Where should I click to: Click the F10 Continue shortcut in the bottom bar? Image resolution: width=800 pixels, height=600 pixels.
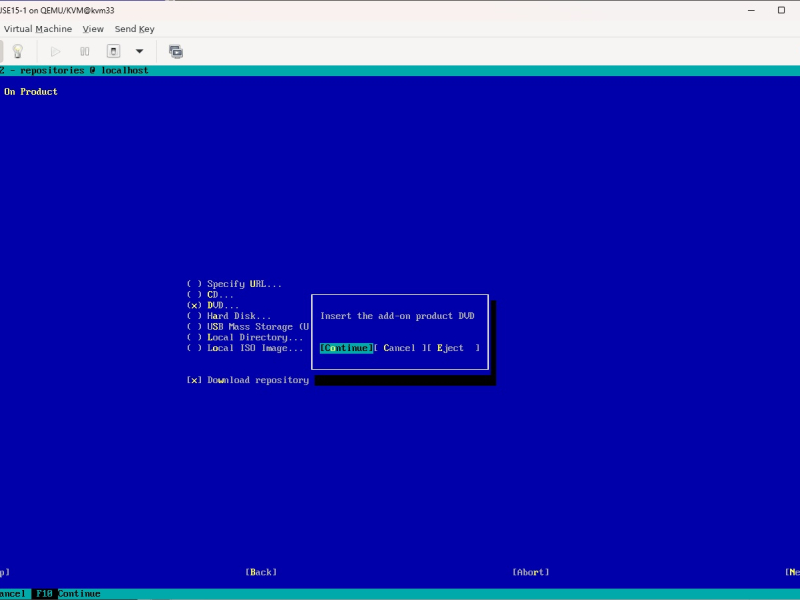[x=68, y=594]
